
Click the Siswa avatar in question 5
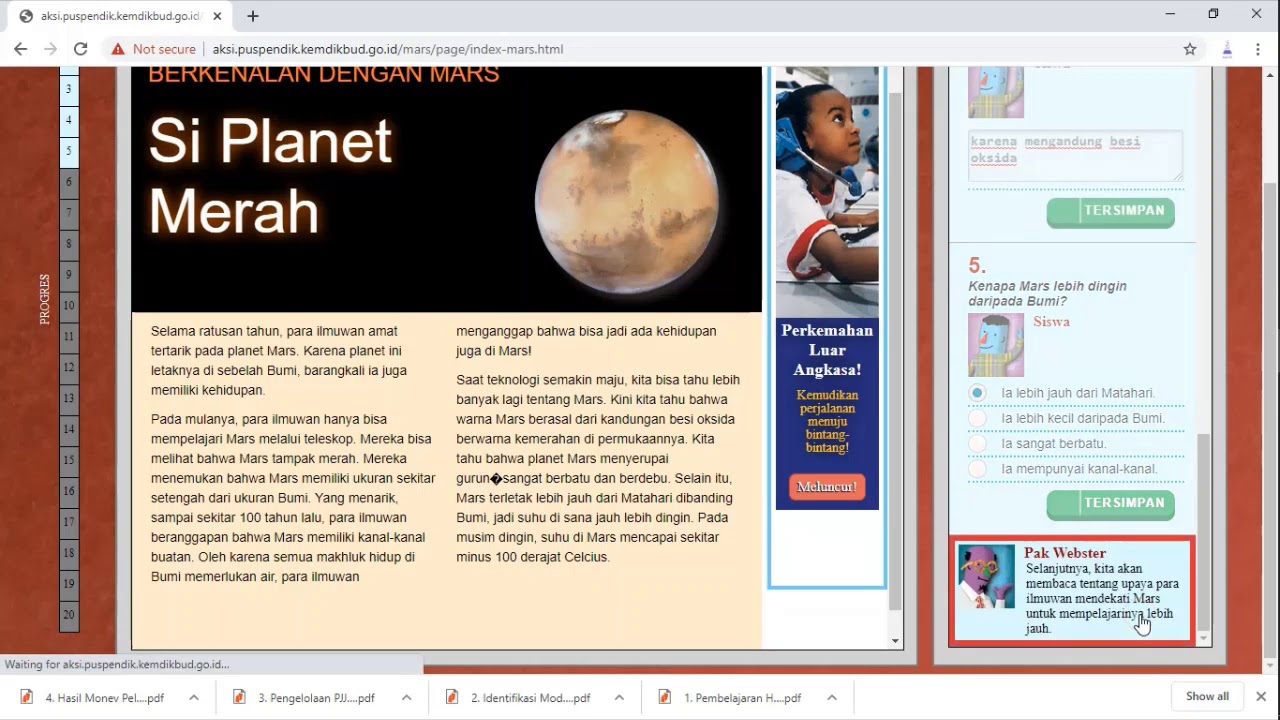(996, 345)
